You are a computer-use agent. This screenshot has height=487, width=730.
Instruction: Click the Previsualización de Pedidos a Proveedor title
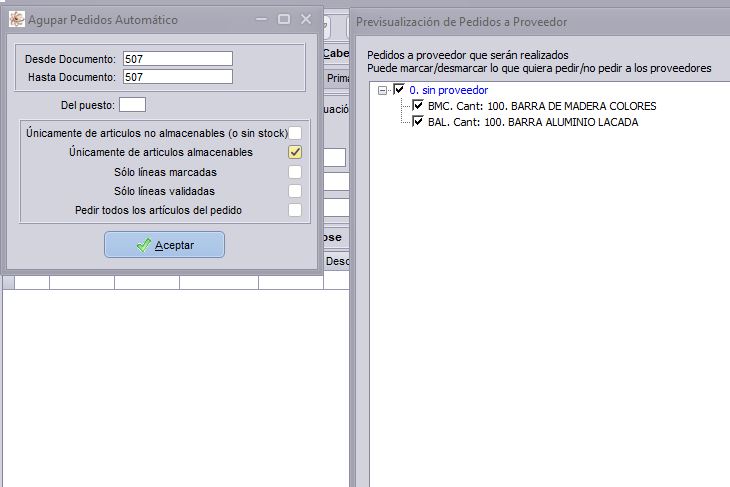pos(461,22)
